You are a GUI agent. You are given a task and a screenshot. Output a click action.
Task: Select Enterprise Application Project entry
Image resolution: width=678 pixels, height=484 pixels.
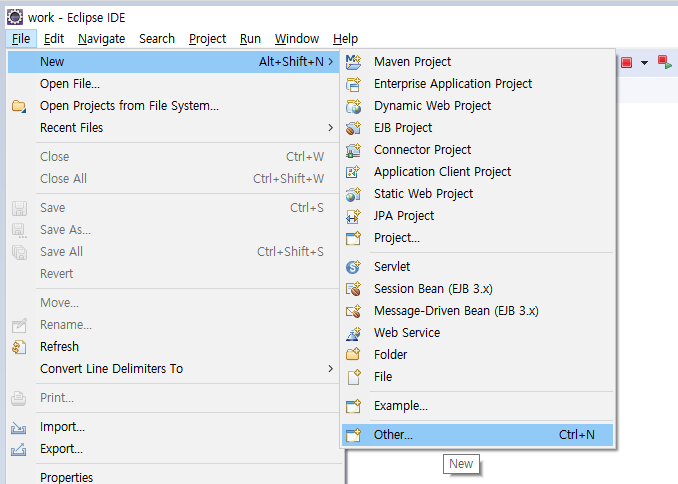pos(478,84)
